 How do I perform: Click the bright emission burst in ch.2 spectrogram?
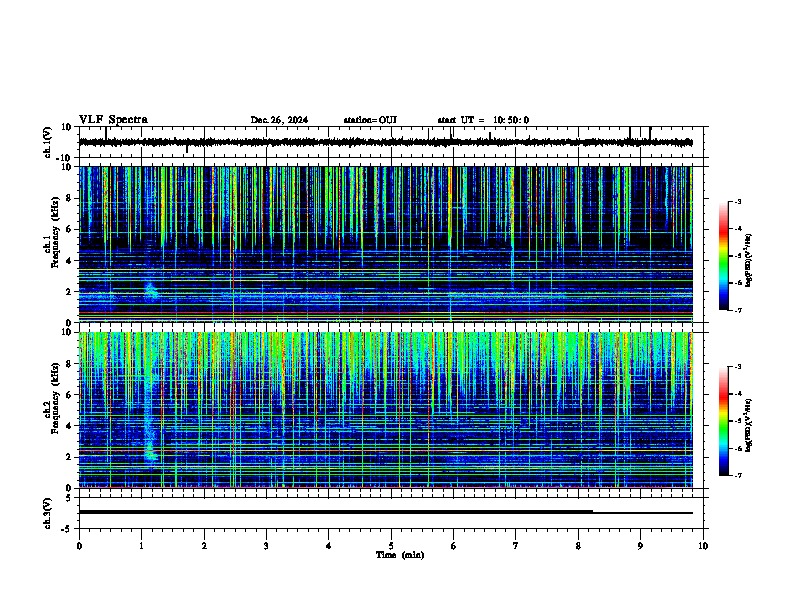[x=150, y=451]
